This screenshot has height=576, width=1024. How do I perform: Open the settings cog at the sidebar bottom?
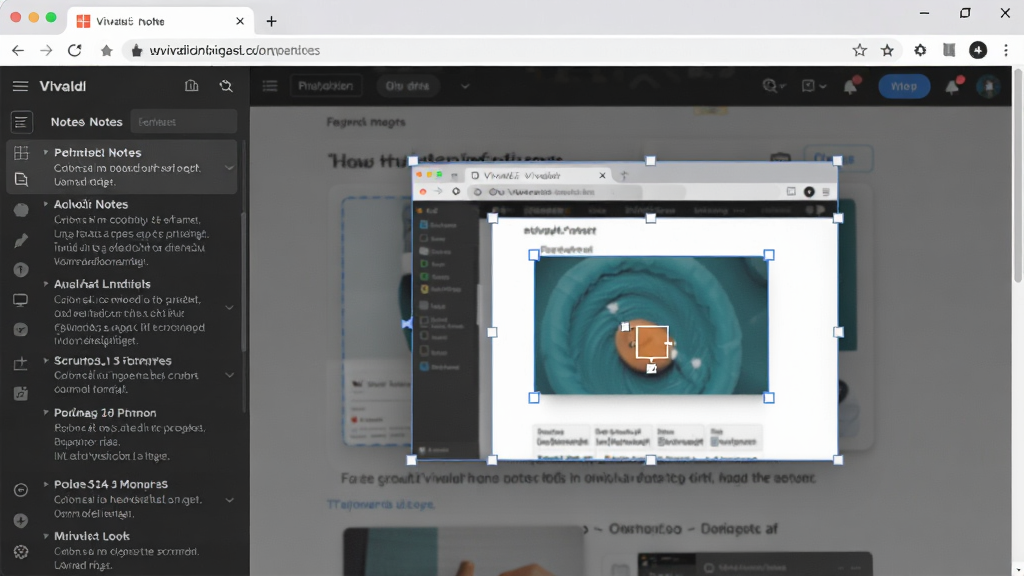coord(21,552)
